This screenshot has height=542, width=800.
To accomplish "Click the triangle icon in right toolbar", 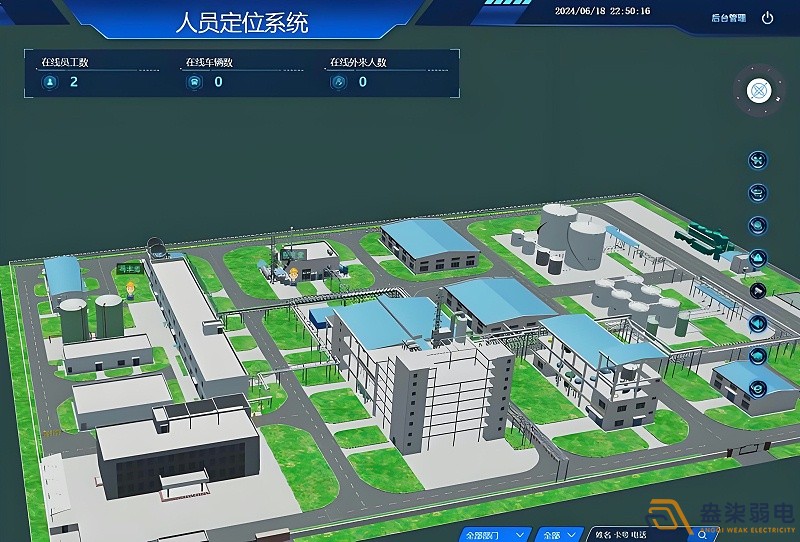I will [x=758, y=258].
